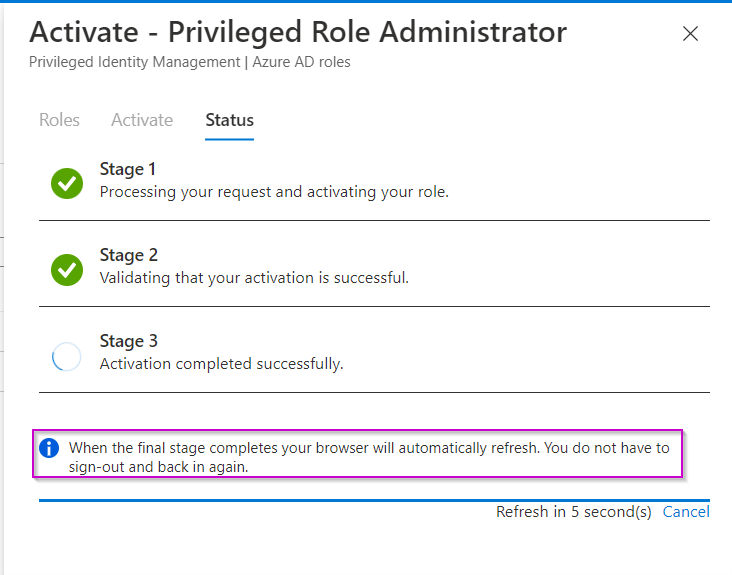Screen dimensions: 732x575
Task: Click the blue refresh progress bar
Action: [374, 500]
